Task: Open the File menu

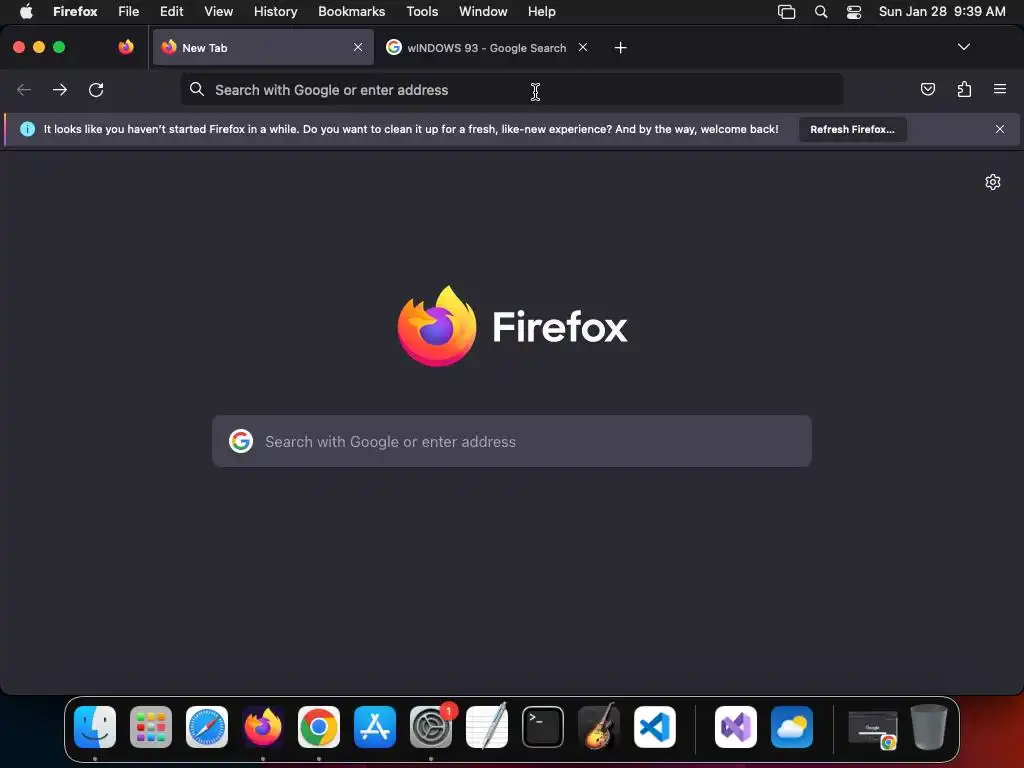Action: (x=129, y=12)
